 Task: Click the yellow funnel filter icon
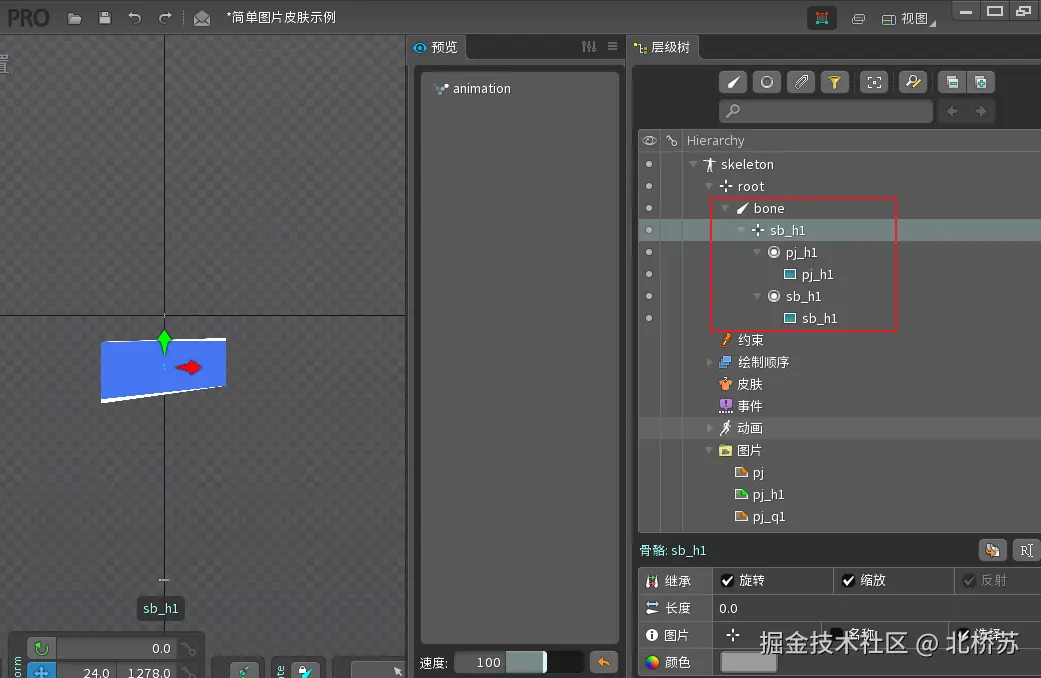click(835, 82)
